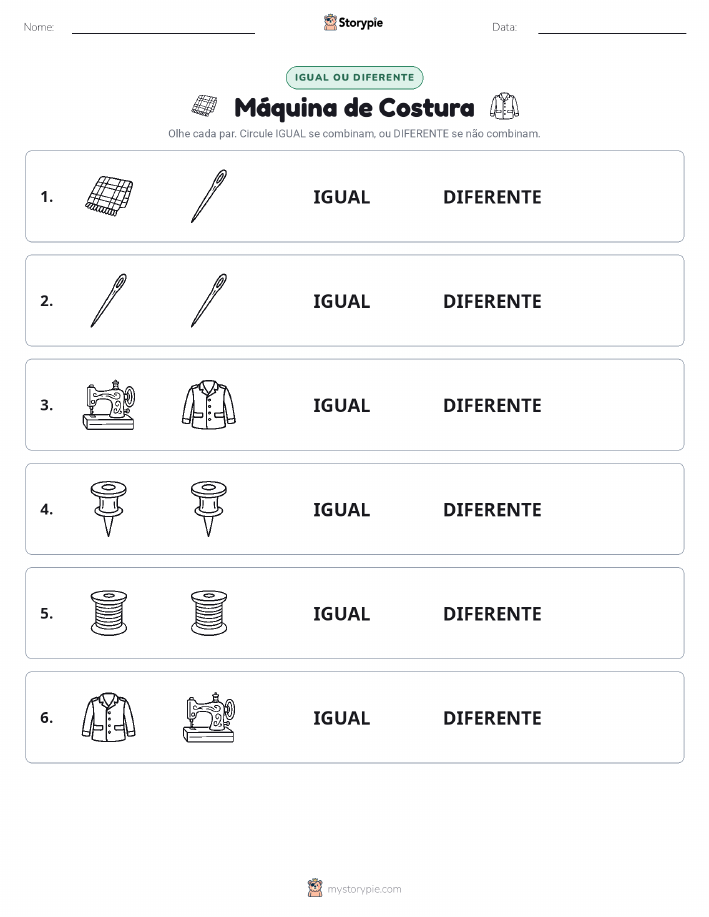Click the plaid fabric icon in row 1
The width and height of the screenshot is (709, 917).
click(x=109, y=196)
